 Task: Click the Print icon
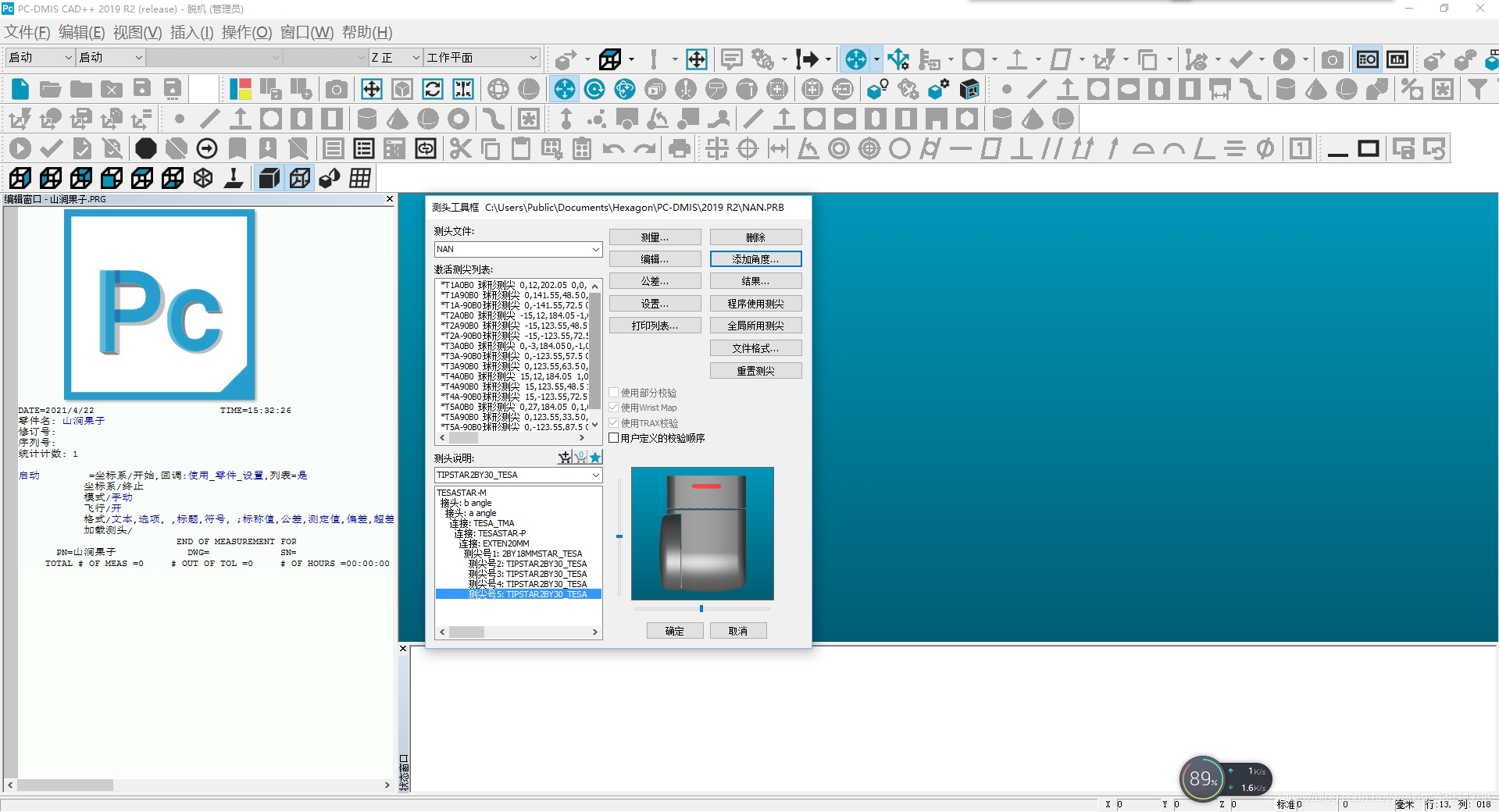[680, 148]
